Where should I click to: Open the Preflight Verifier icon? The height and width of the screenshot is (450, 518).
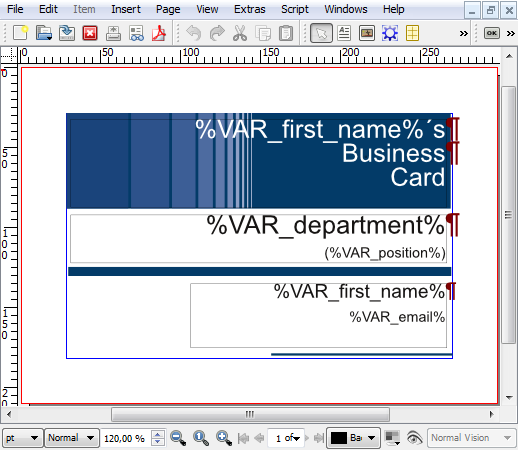pos(136,33)
